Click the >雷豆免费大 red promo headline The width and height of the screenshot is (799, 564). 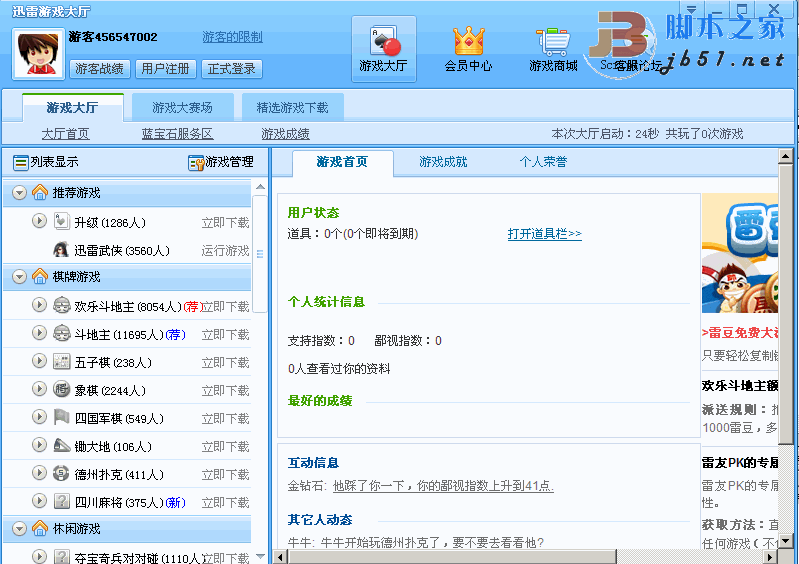pos(740,333)
